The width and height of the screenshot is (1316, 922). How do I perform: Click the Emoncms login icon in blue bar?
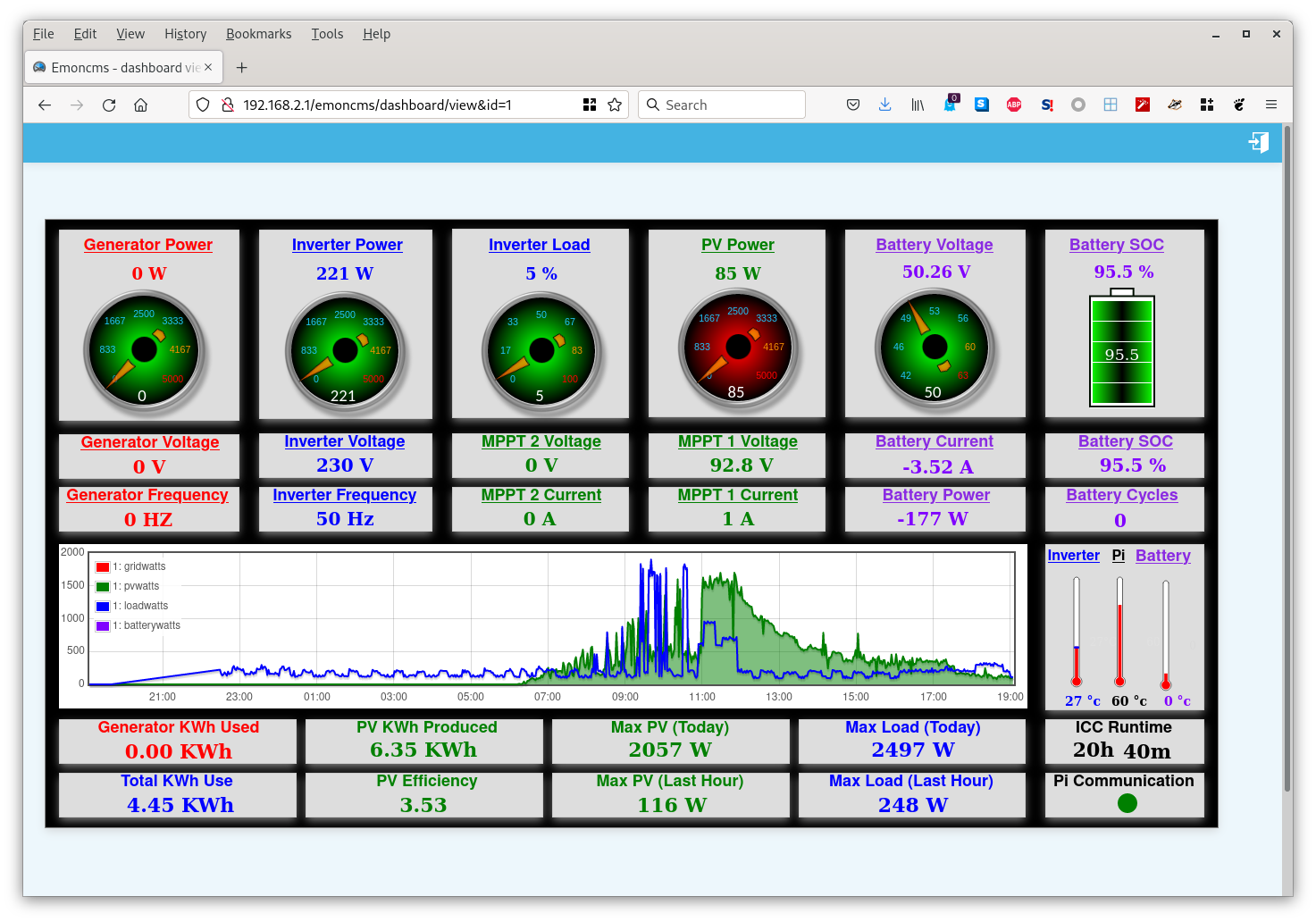(1258, 143)
